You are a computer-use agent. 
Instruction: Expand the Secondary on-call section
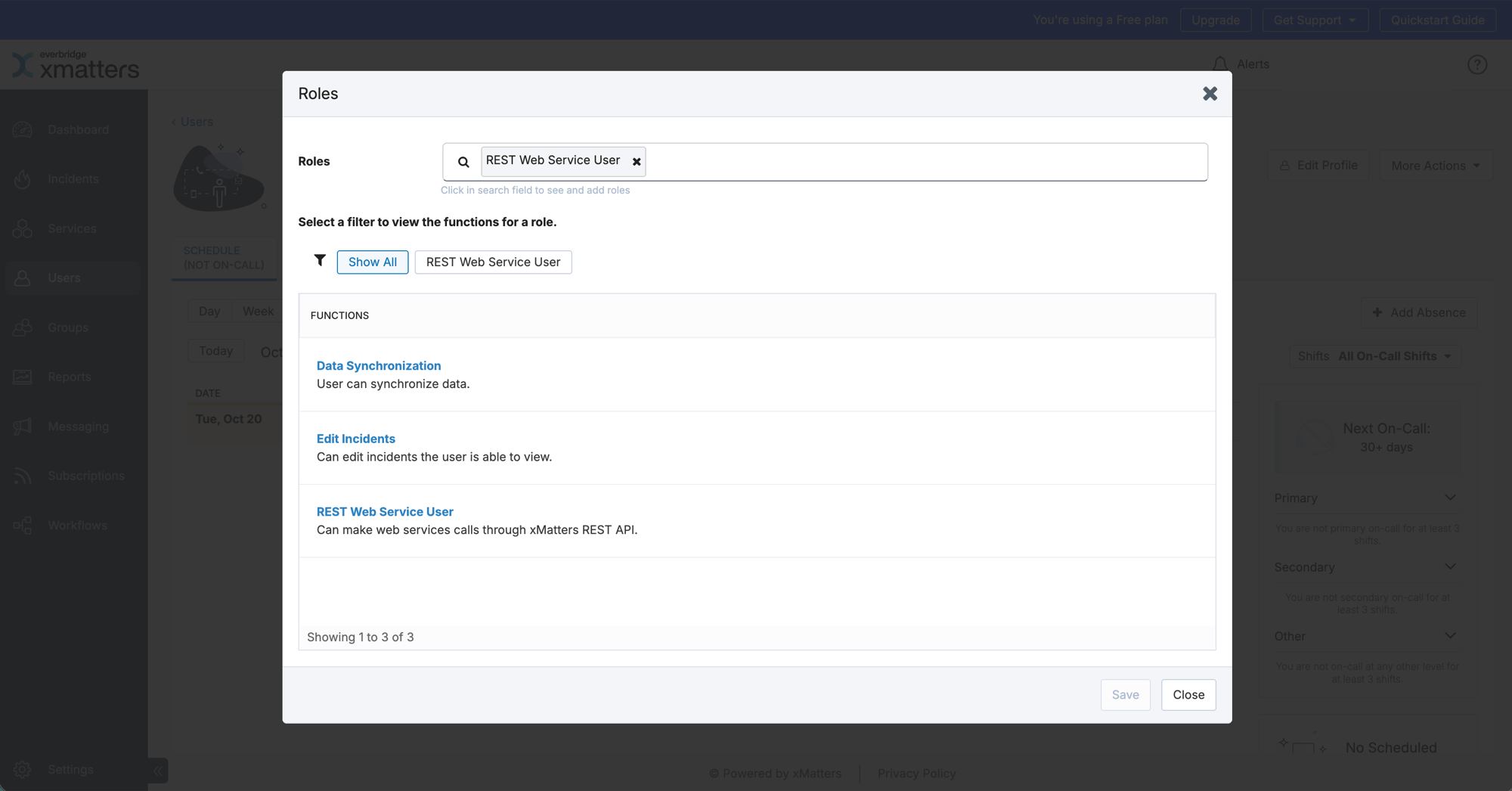pyautogui.click(x=1450, y=567)
